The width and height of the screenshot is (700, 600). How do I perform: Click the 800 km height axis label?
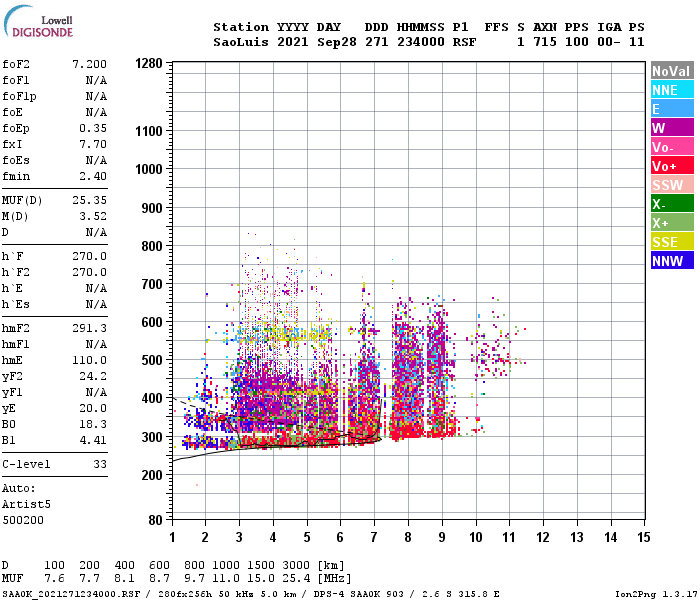point(152,246)
